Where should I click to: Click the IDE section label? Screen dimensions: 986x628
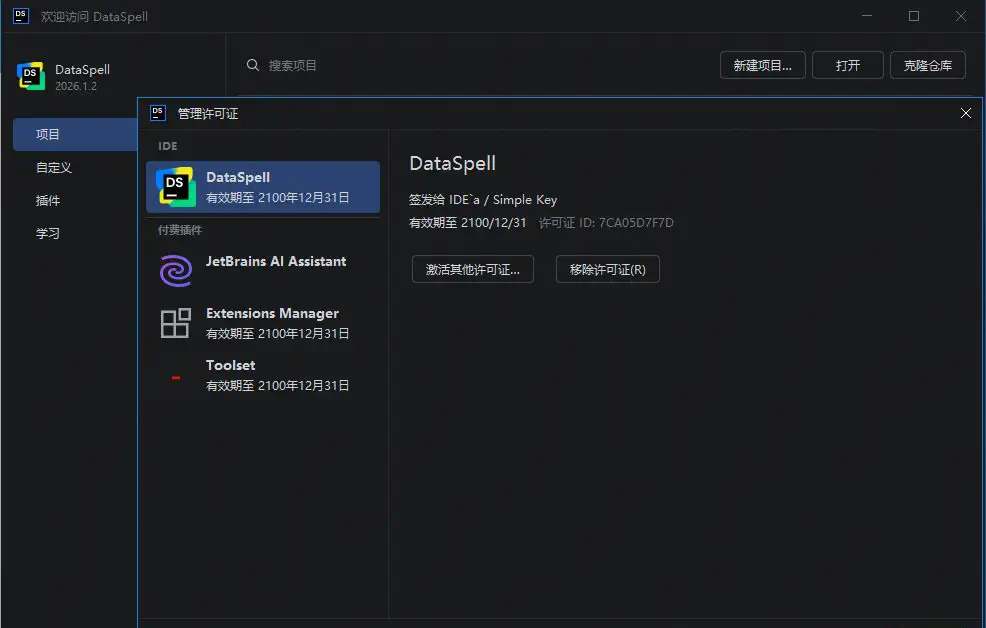click(167, 146)
